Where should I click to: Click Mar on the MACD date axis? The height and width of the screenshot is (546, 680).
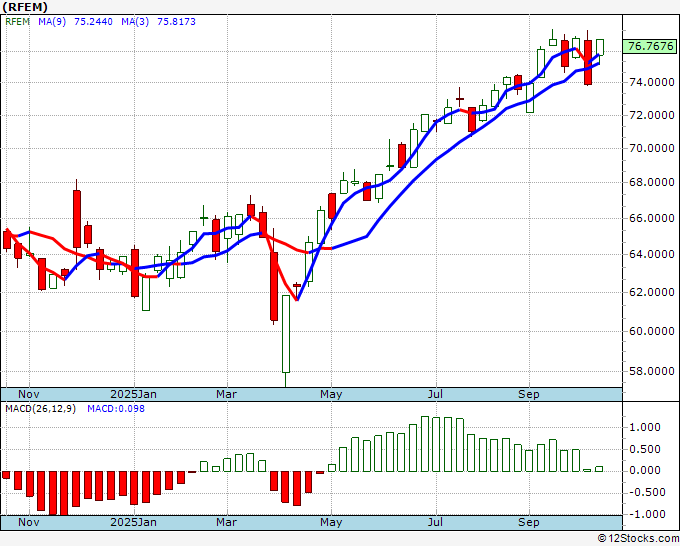click(226, 522)
